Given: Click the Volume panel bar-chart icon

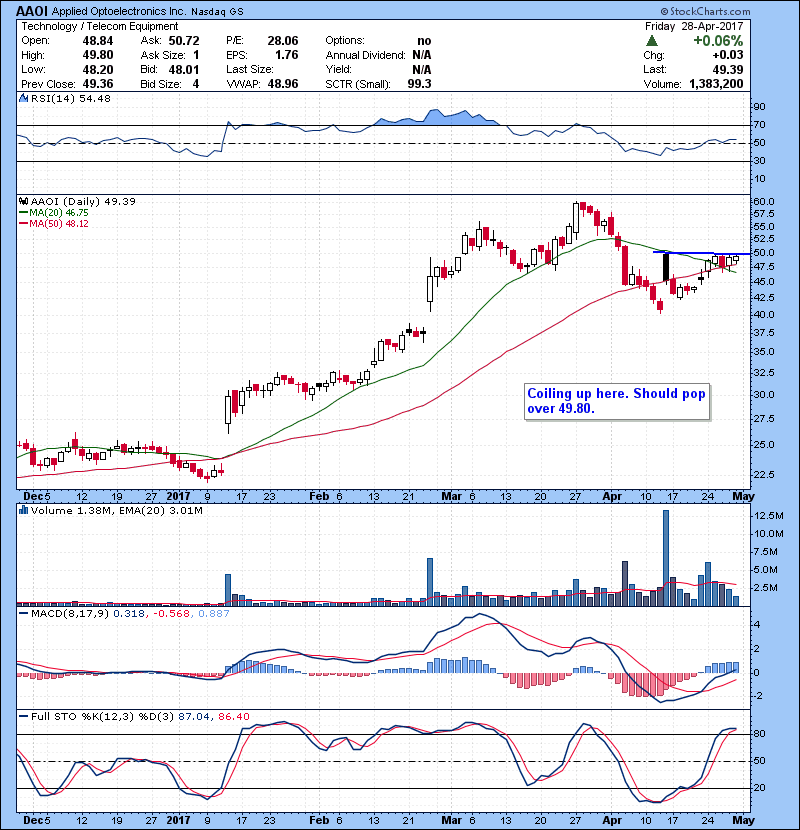Looking at the screenshot, I should (23, 510).
